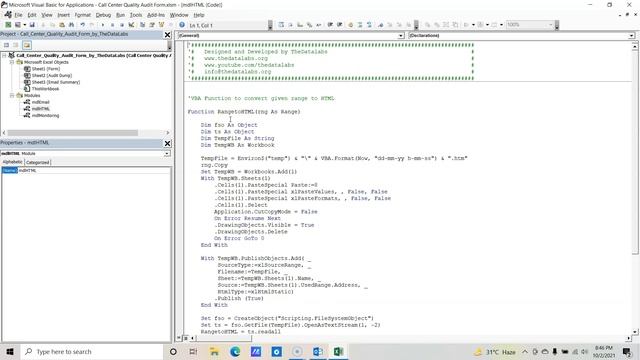Click the taskbar search box

pyautogui.click(x=92, y=351)
